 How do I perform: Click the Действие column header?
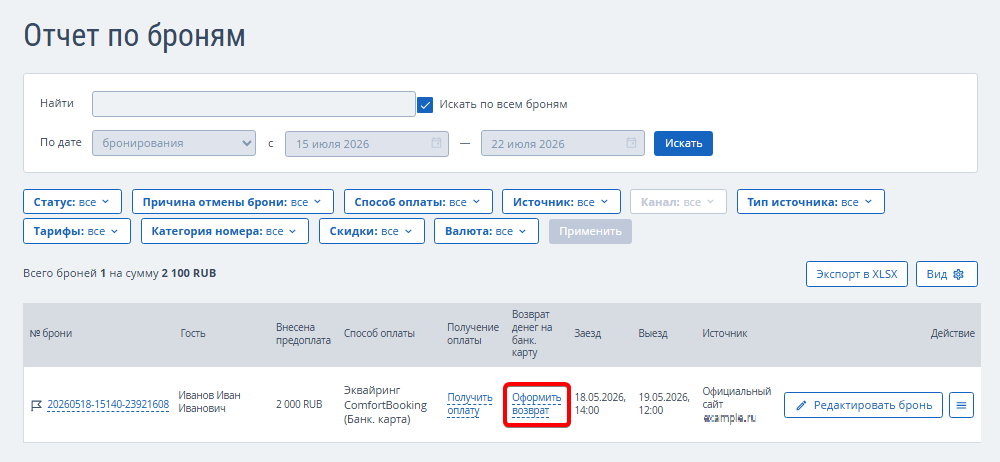pos(952,333)
